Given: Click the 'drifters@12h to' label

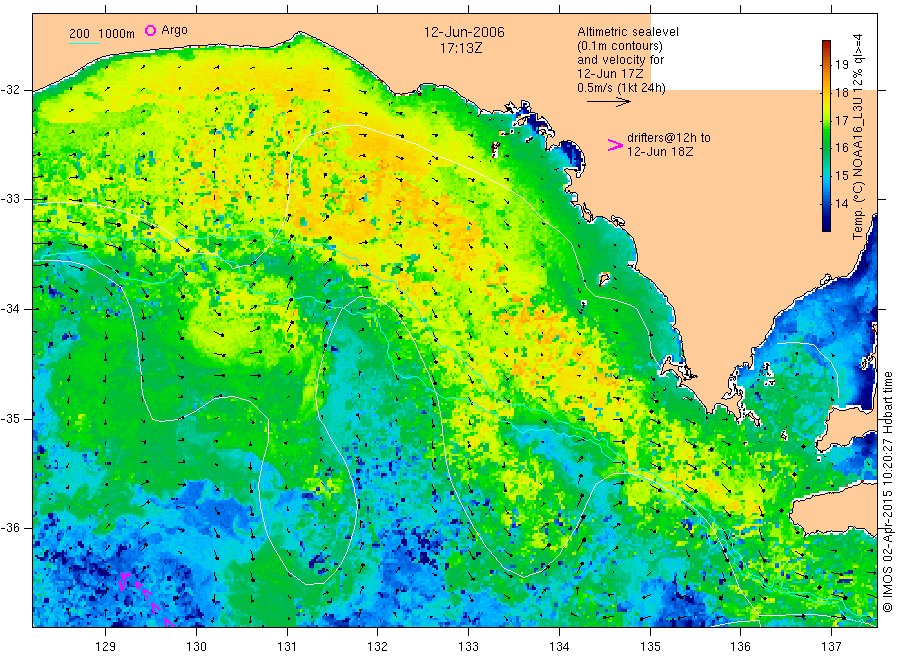Looking at the screenshot, I should click(x=669, y=138).
